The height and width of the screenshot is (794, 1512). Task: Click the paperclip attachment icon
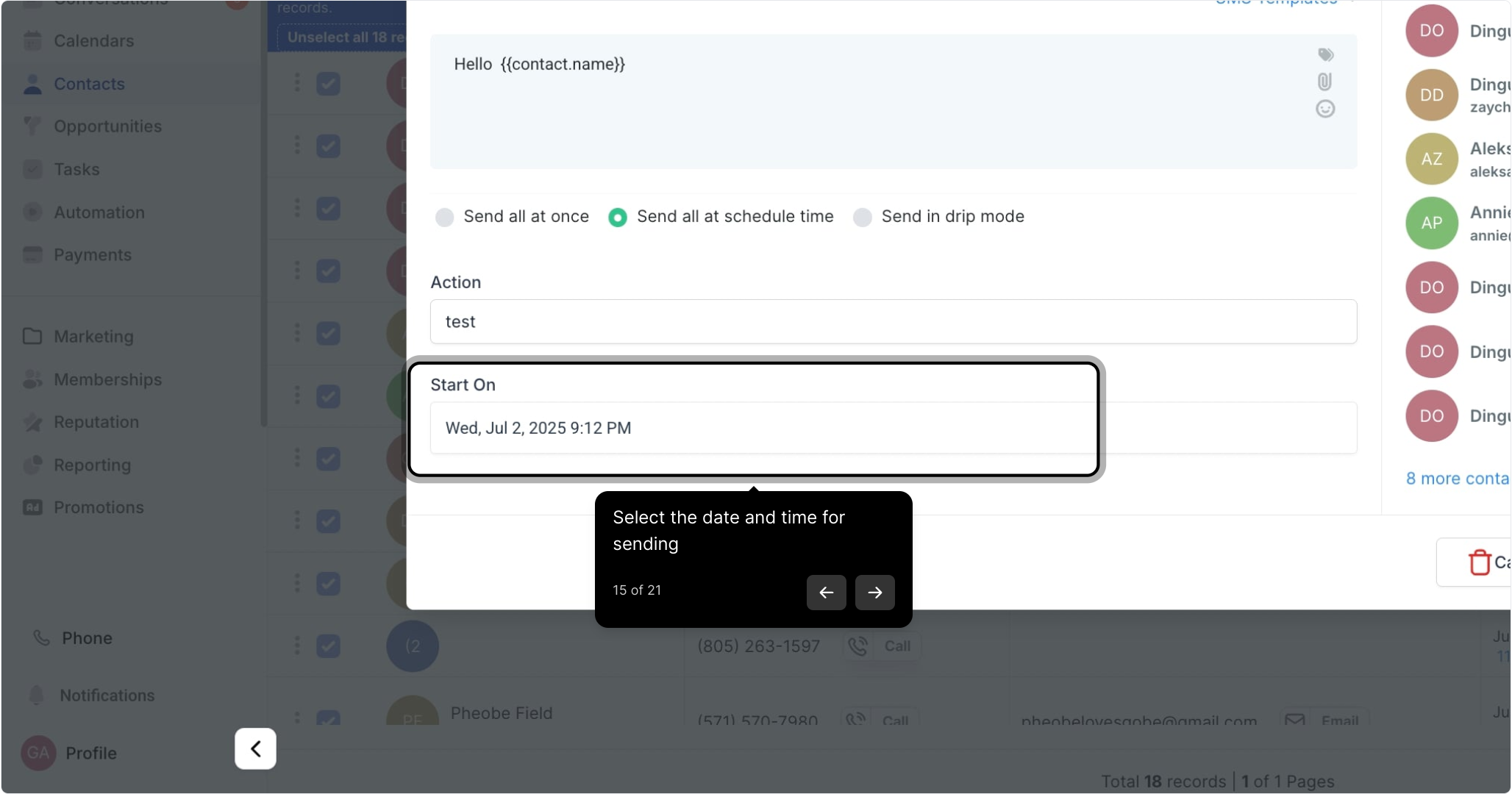(x=1324, y=82)
